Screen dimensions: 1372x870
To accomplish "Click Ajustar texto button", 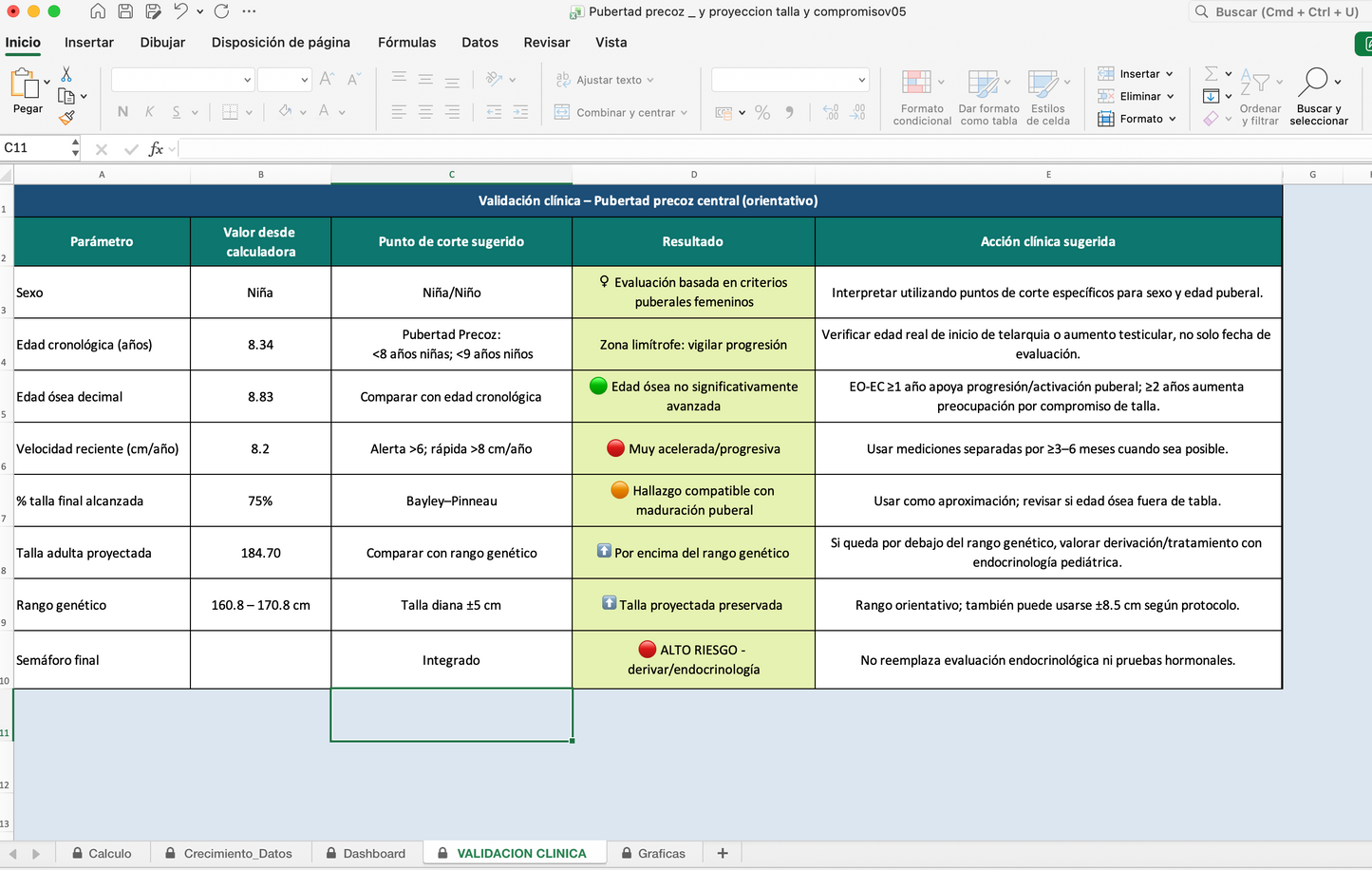I will pos(605,80).
